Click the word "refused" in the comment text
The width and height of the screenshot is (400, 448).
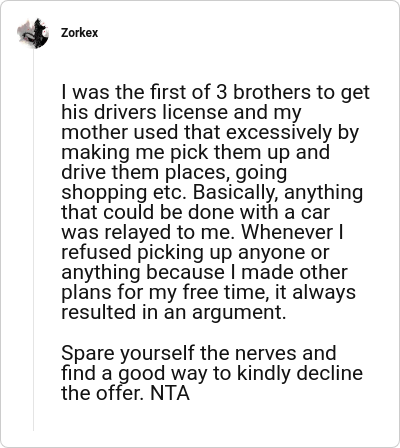coord(96,252)
